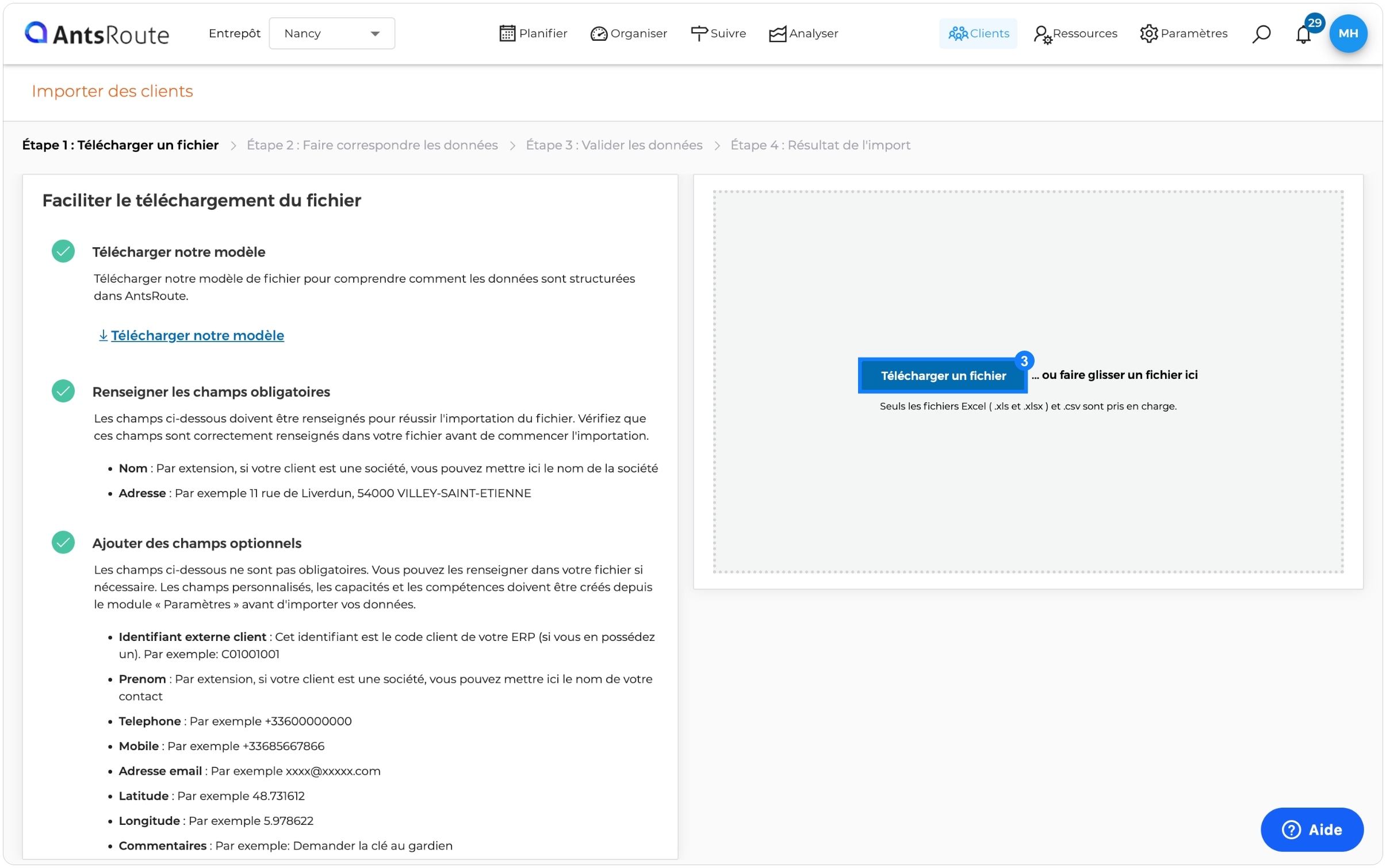Click the checkmark beside Renseigner les champs obligatoires
This screenshot has height=868, width=1386.
[63, 391]
